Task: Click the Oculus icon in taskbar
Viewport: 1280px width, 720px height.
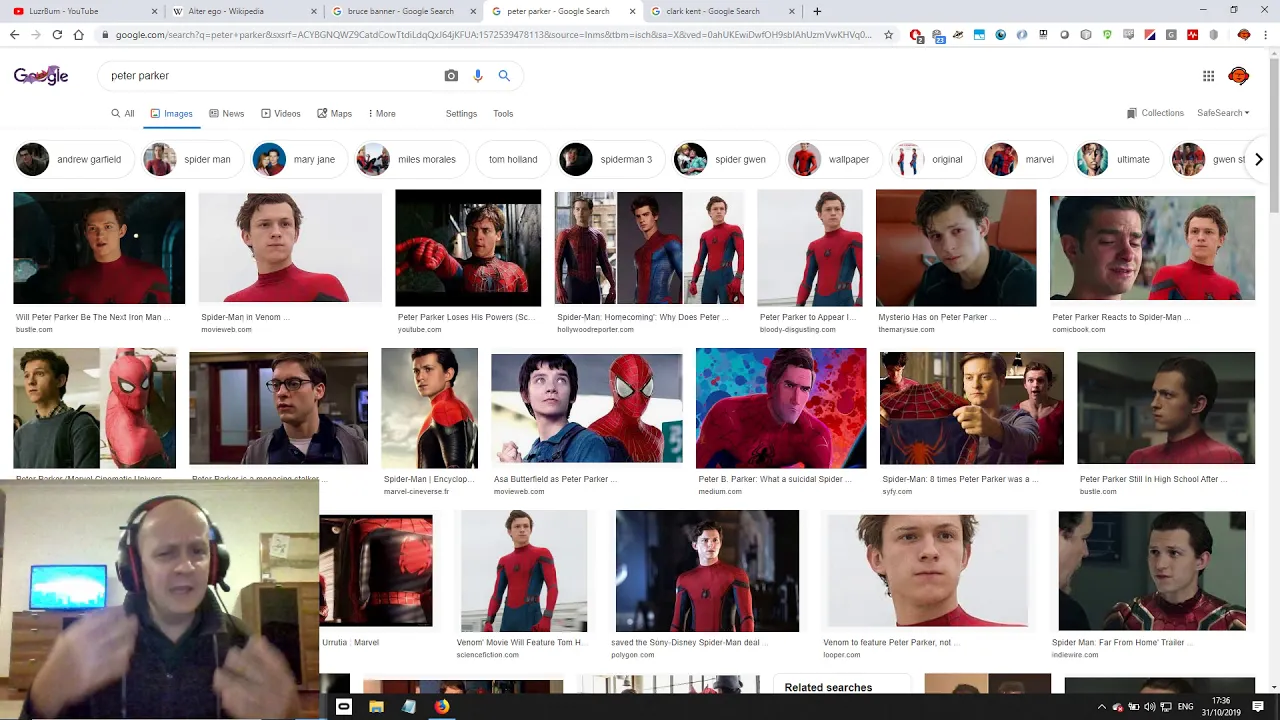Action: [343, 706]
